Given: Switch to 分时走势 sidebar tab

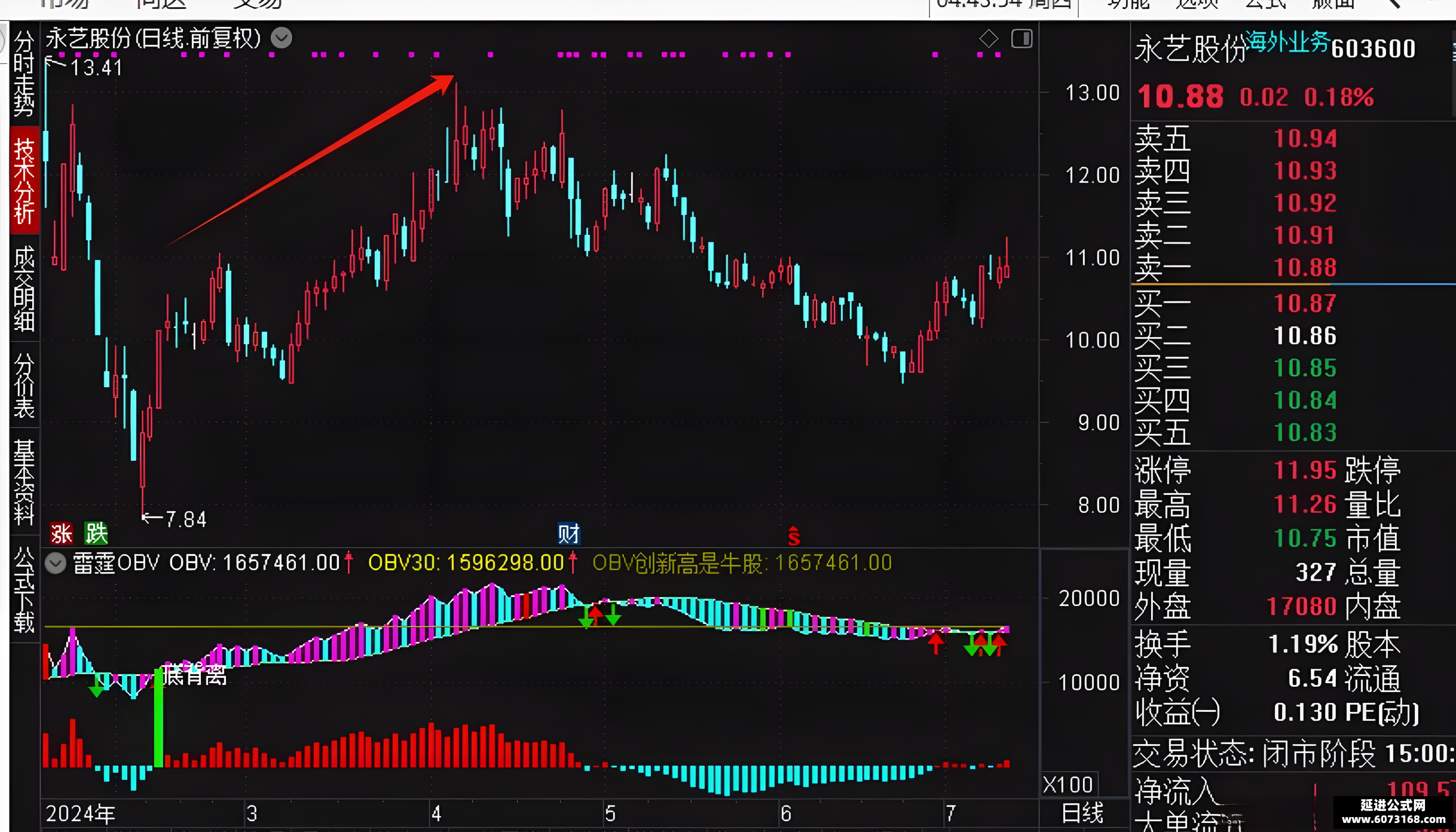Looking at the screenshot, I should (x=24, y=74).
